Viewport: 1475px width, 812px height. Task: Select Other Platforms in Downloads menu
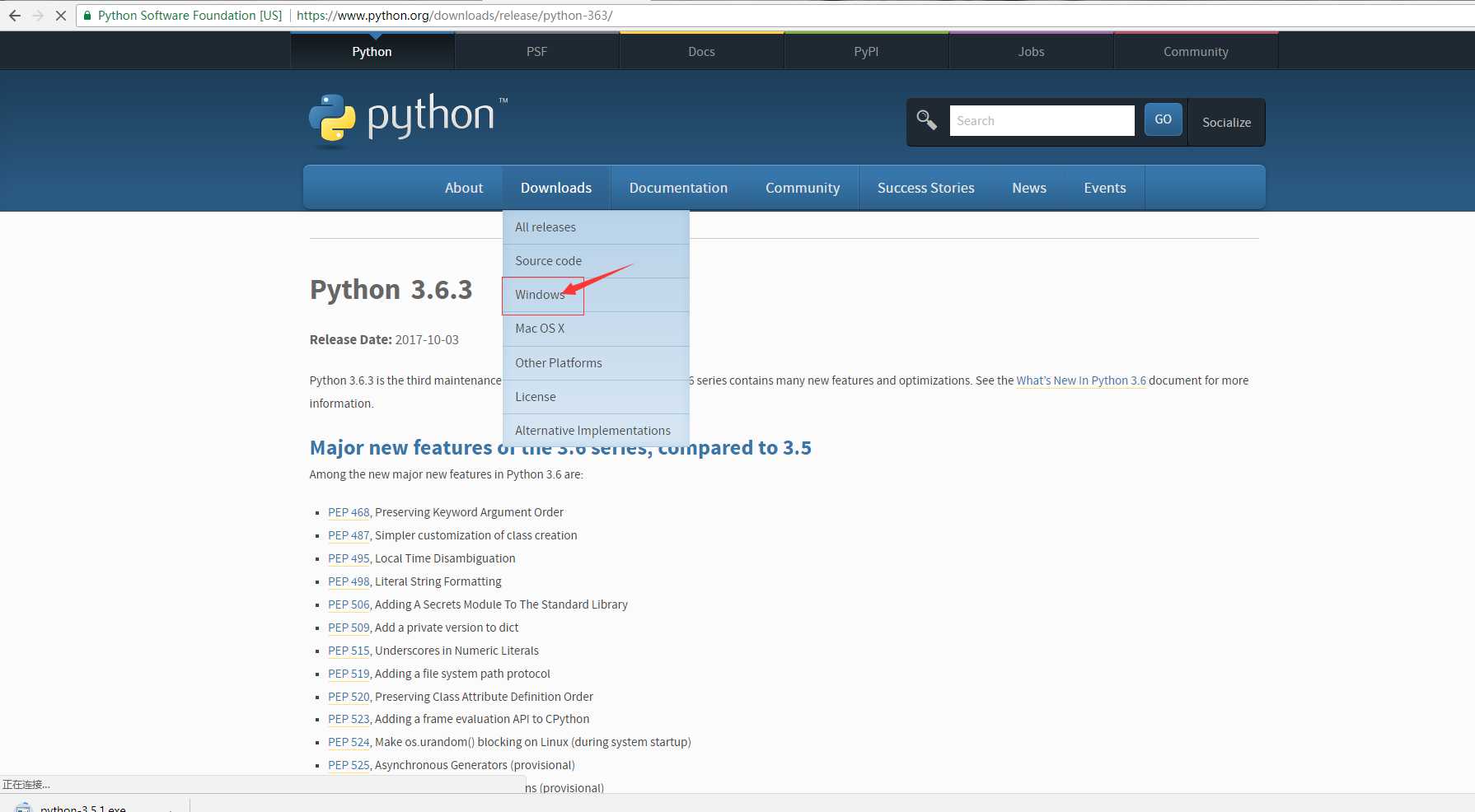596,363
